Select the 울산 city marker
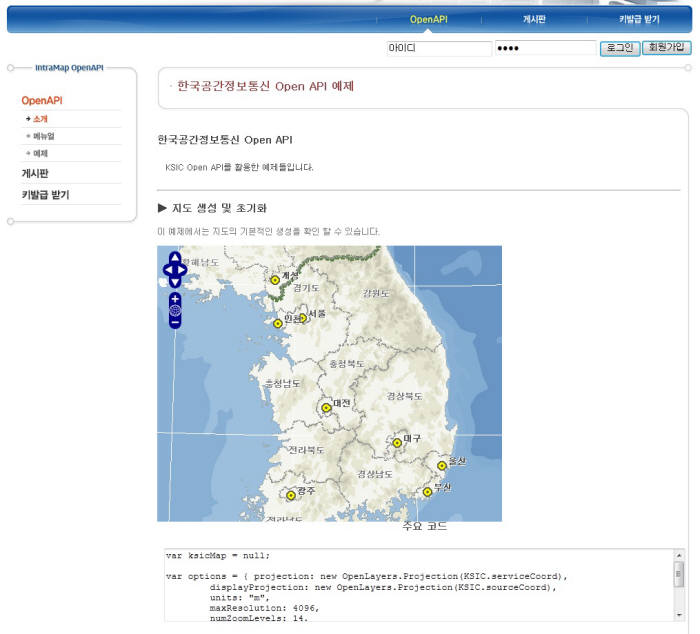This screenshot has height=634, width=700. (x=442, y=466)
